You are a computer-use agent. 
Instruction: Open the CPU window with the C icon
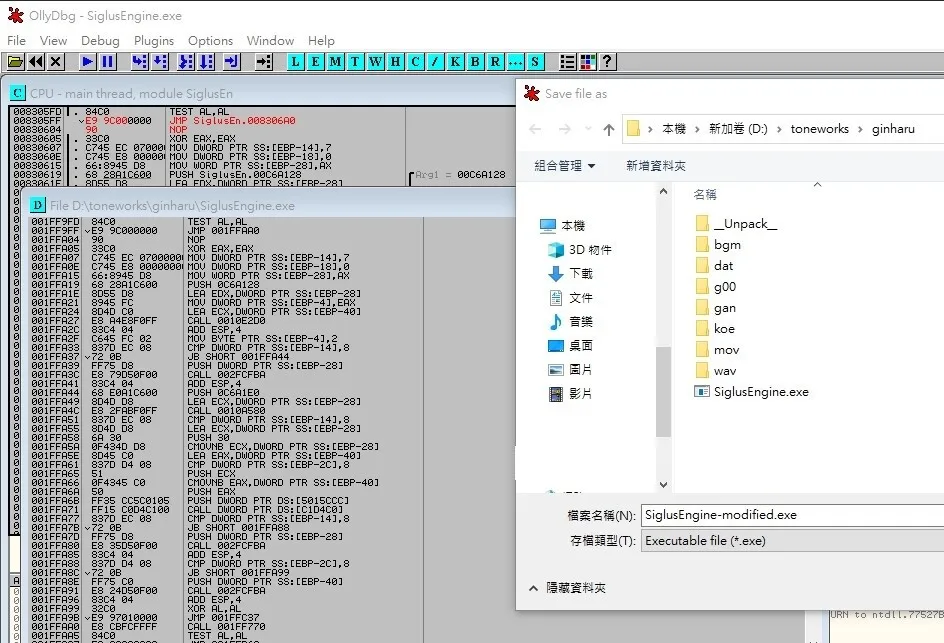415,62
